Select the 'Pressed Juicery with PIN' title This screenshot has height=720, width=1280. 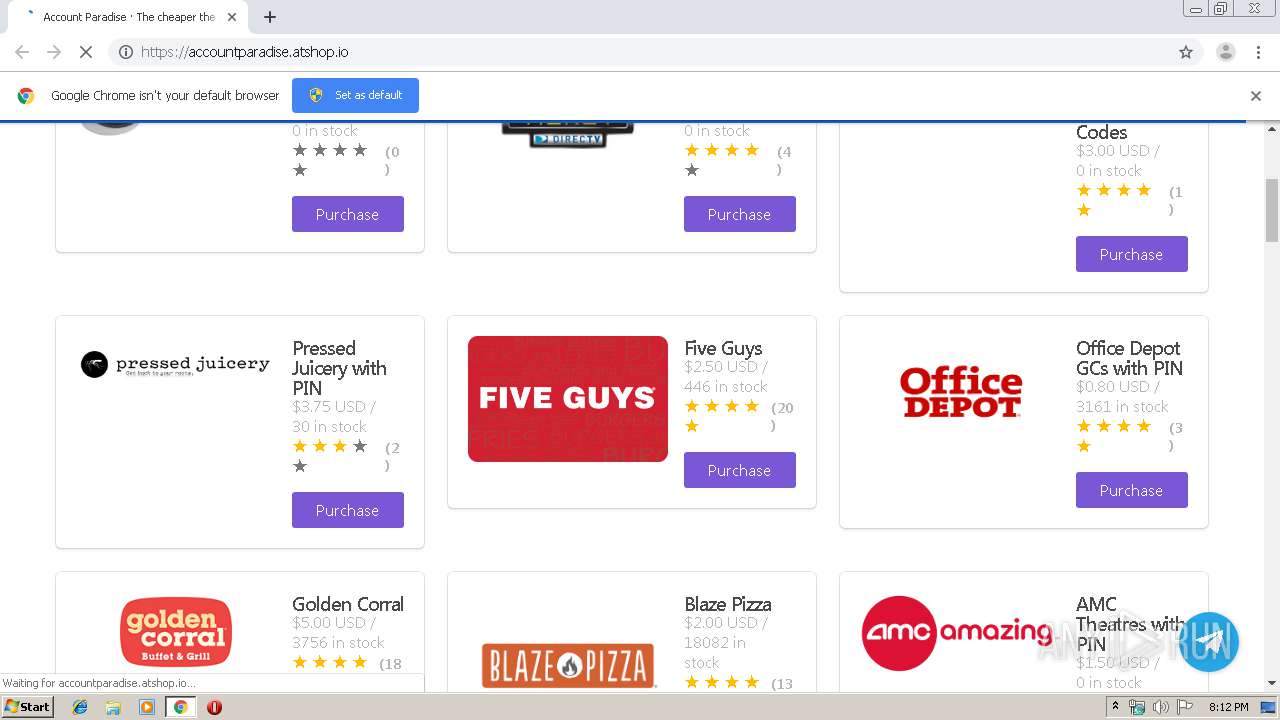pyautogui.click(x=339, y=368)
